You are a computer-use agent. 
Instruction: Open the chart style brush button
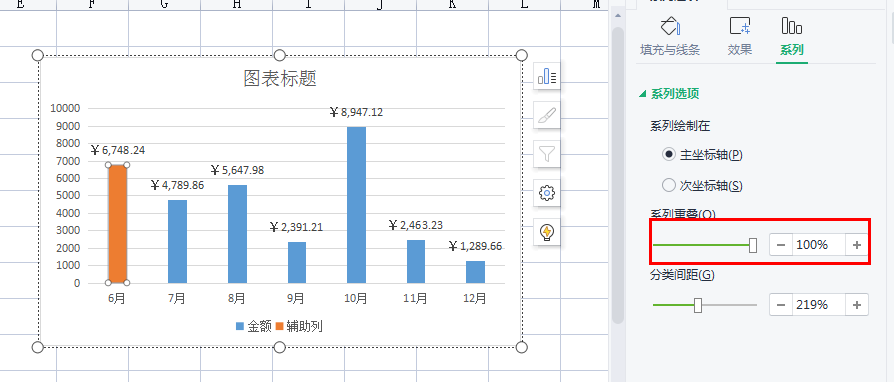[547, 115]
